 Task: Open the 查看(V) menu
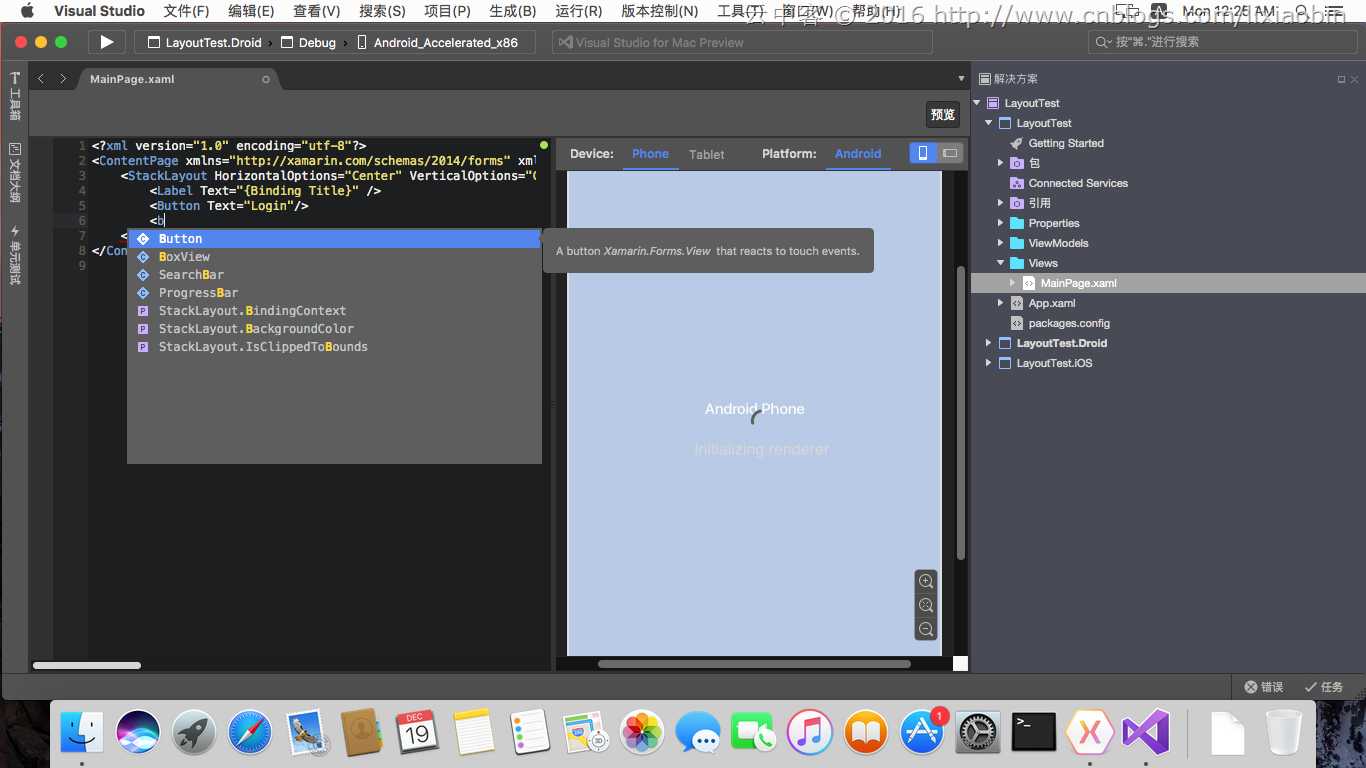[316, 11]
